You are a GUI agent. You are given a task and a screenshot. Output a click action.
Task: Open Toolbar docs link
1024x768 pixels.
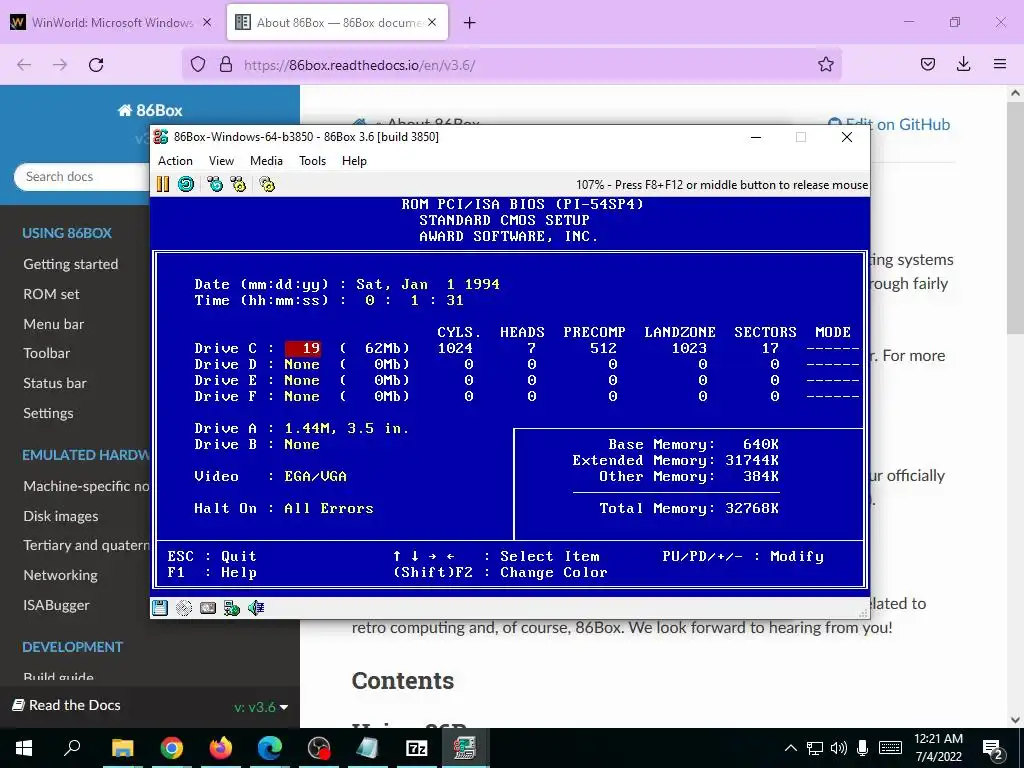[46, 353]
